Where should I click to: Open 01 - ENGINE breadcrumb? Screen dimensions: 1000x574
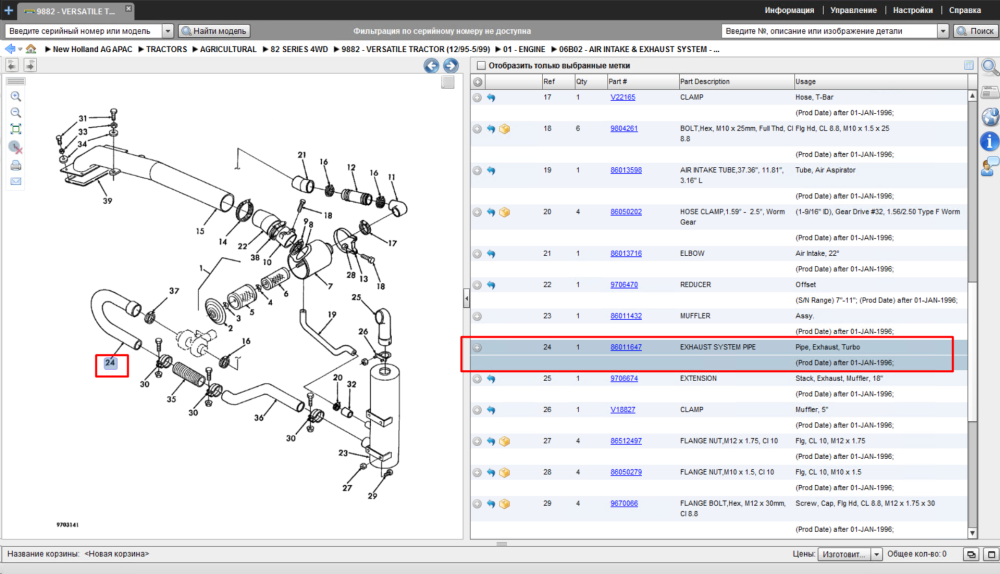[524, 49]
